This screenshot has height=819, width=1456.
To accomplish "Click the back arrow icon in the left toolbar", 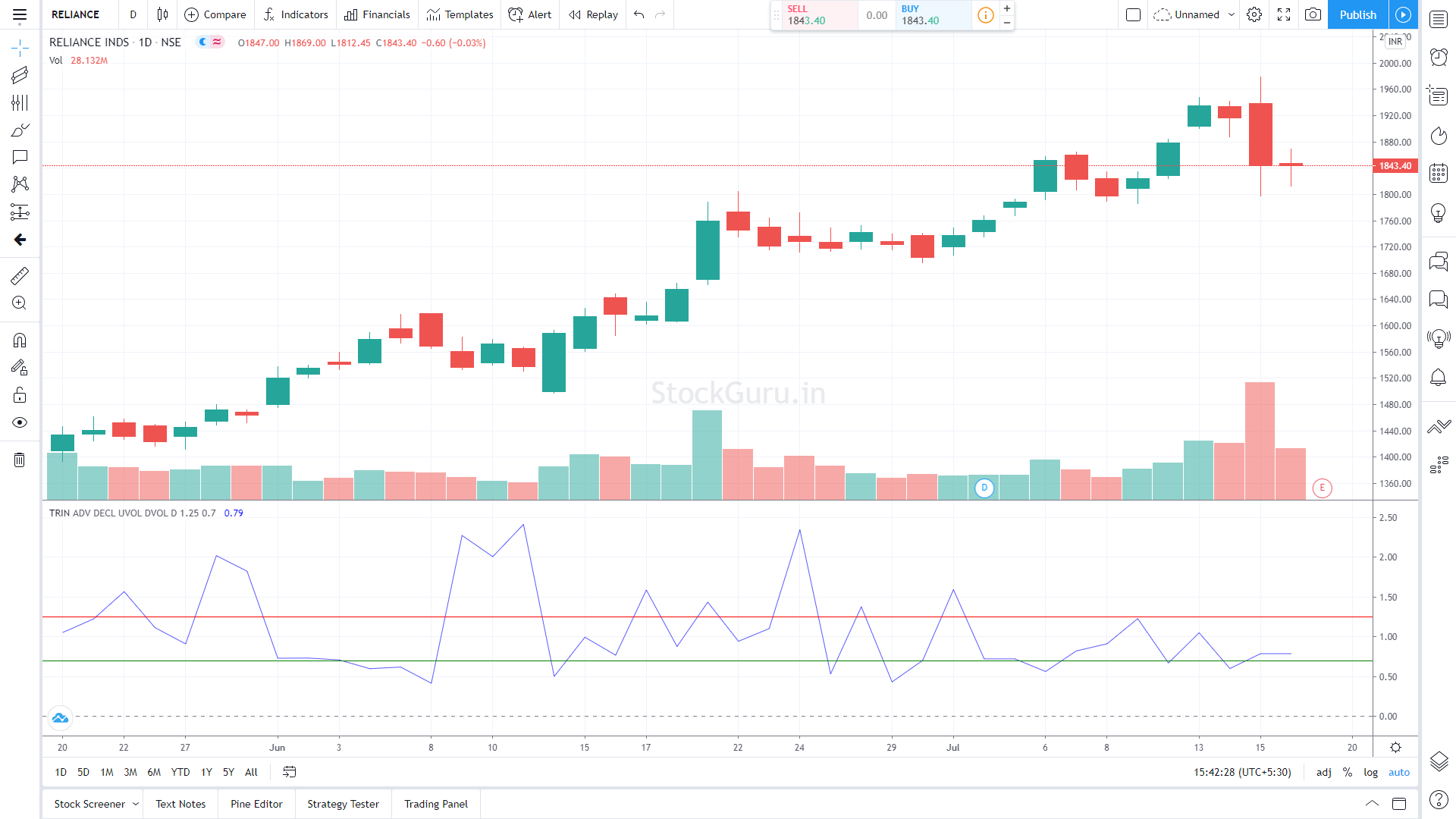I will [x=20, y=240].
